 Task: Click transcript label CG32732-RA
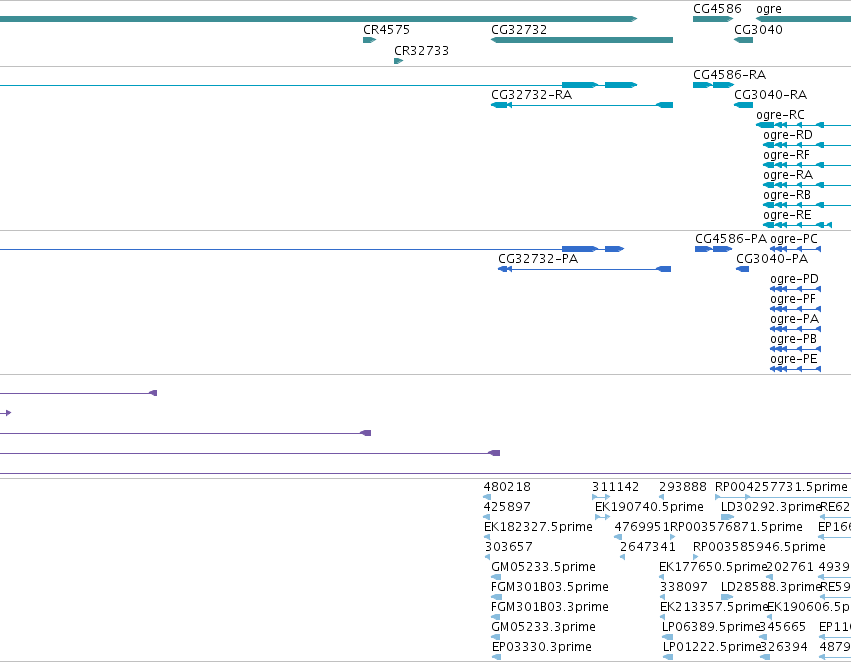531,95
